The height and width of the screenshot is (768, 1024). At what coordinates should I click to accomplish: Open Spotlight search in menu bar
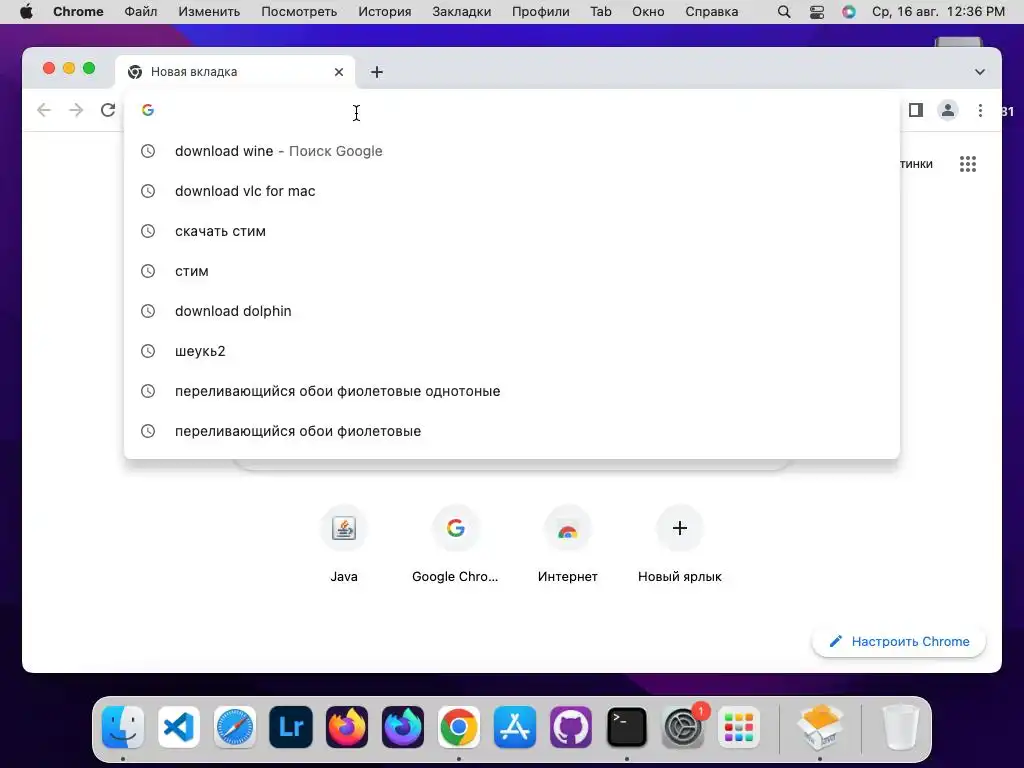[784, 12]
